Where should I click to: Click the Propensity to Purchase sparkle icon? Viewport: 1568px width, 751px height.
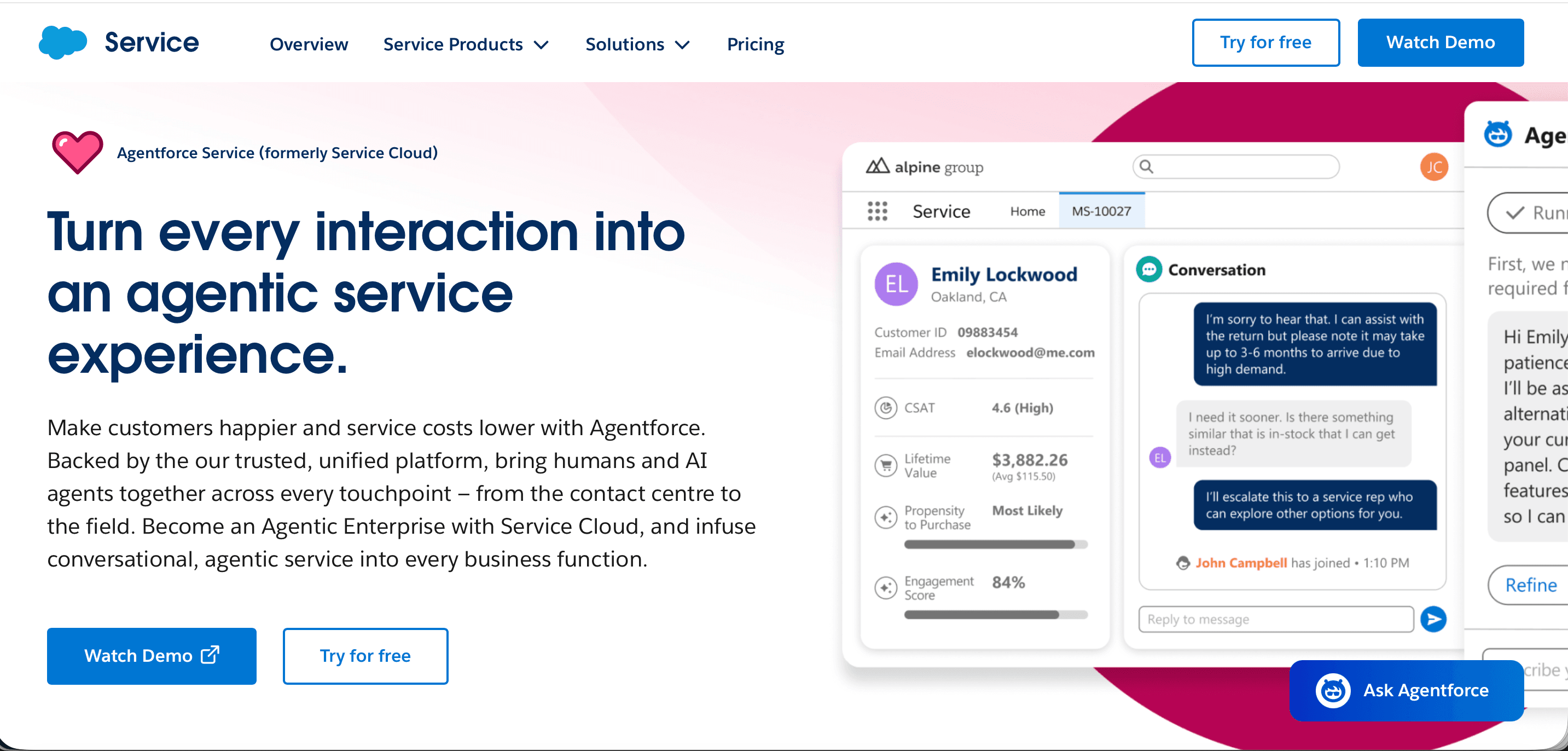[886, 518]
